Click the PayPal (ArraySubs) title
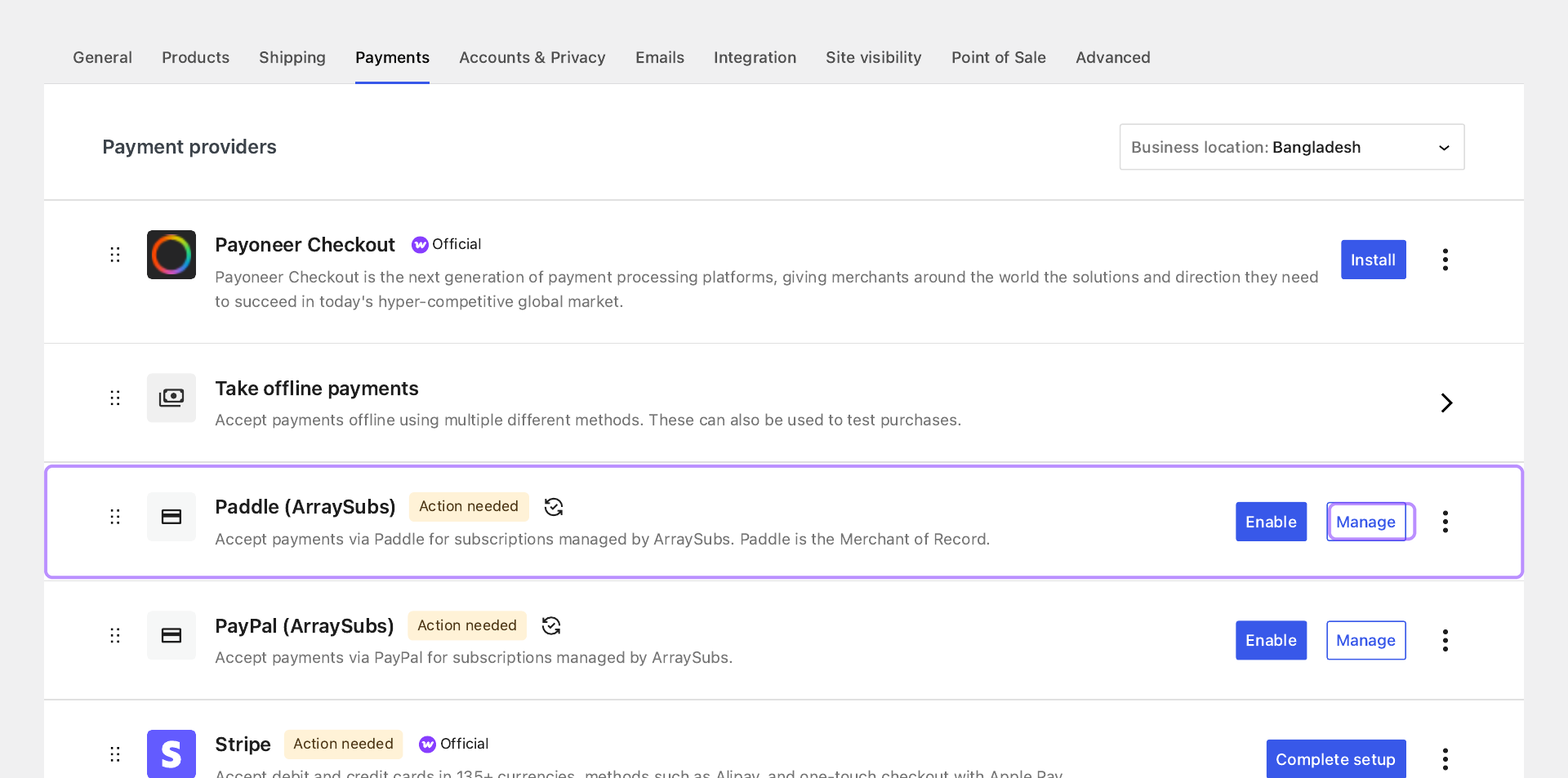Screen dimensions: 1568x778 pos(305,626)
